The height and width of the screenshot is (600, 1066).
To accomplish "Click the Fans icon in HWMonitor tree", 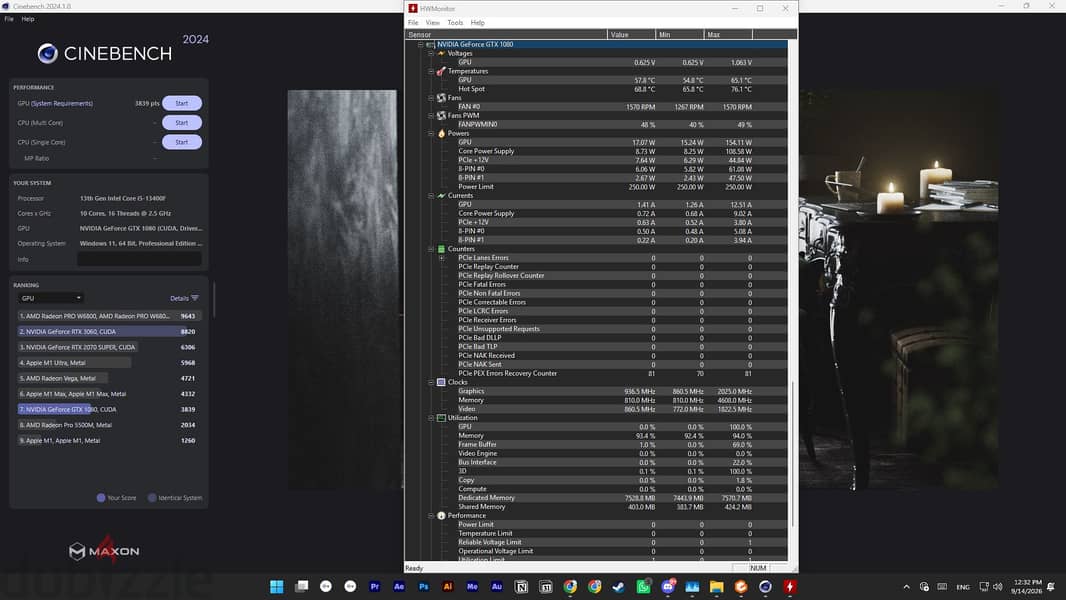I will pyautogui.click(x=441, y=98).
